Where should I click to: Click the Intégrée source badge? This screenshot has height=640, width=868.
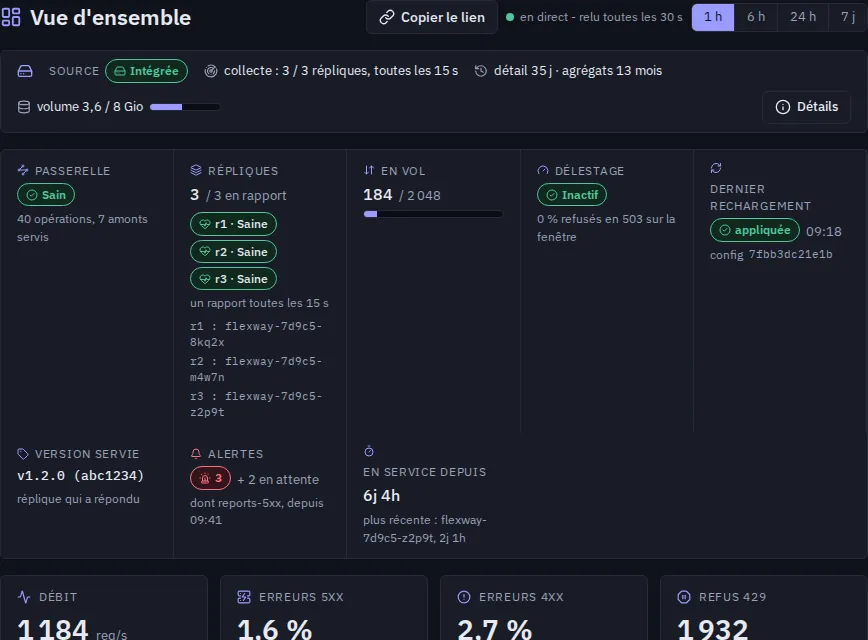tap(147, 71)
